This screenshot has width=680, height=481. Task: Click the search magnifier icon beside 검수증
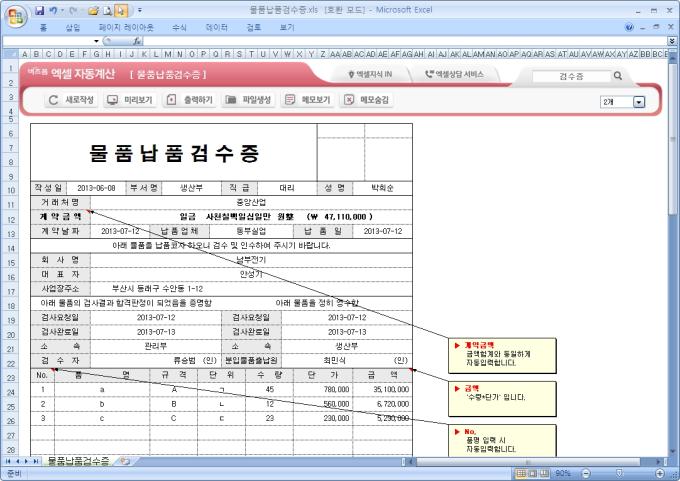pos(618,76)
